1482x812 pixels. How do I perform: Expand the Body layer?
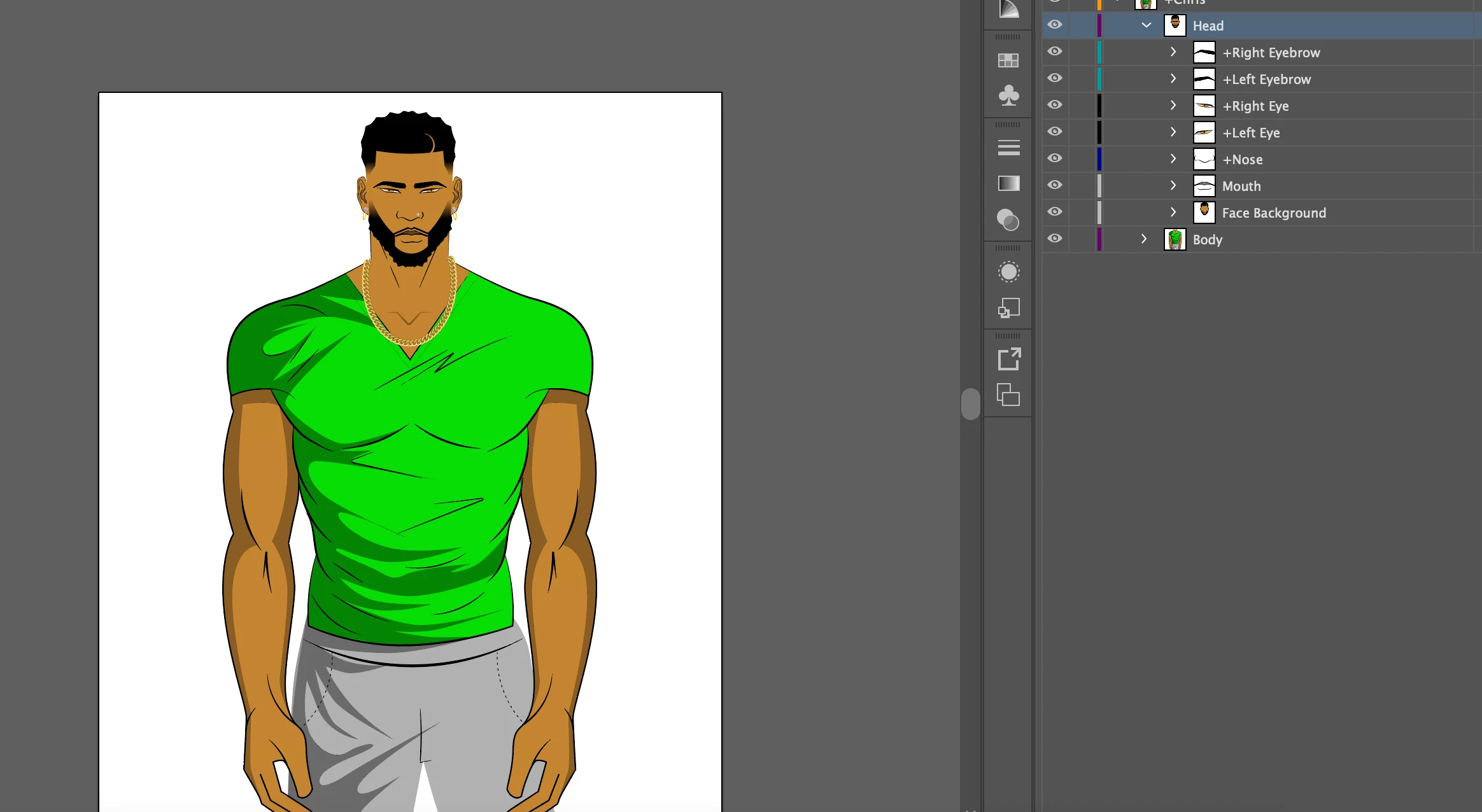point(1144,239)
